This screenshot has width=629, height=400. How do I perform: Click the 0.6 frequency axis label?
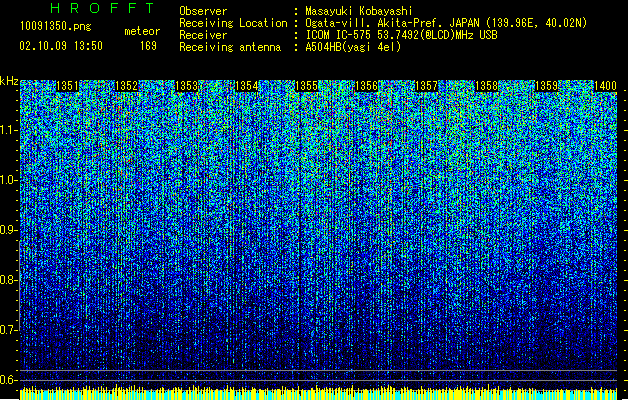[9, 380]
